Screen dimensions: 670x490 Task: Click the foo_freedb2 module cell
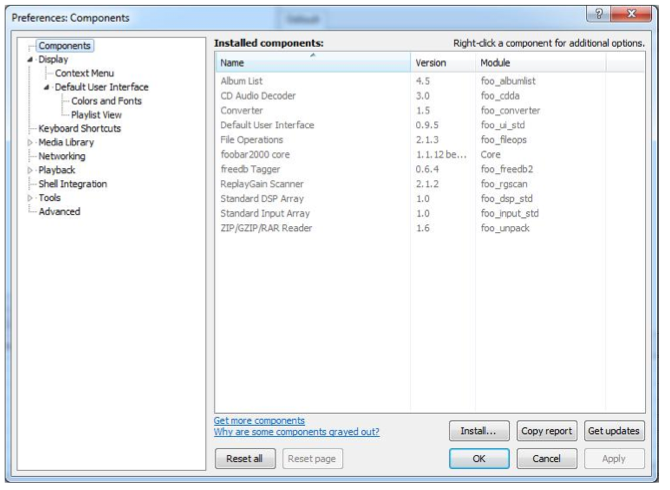coord(507,169)
